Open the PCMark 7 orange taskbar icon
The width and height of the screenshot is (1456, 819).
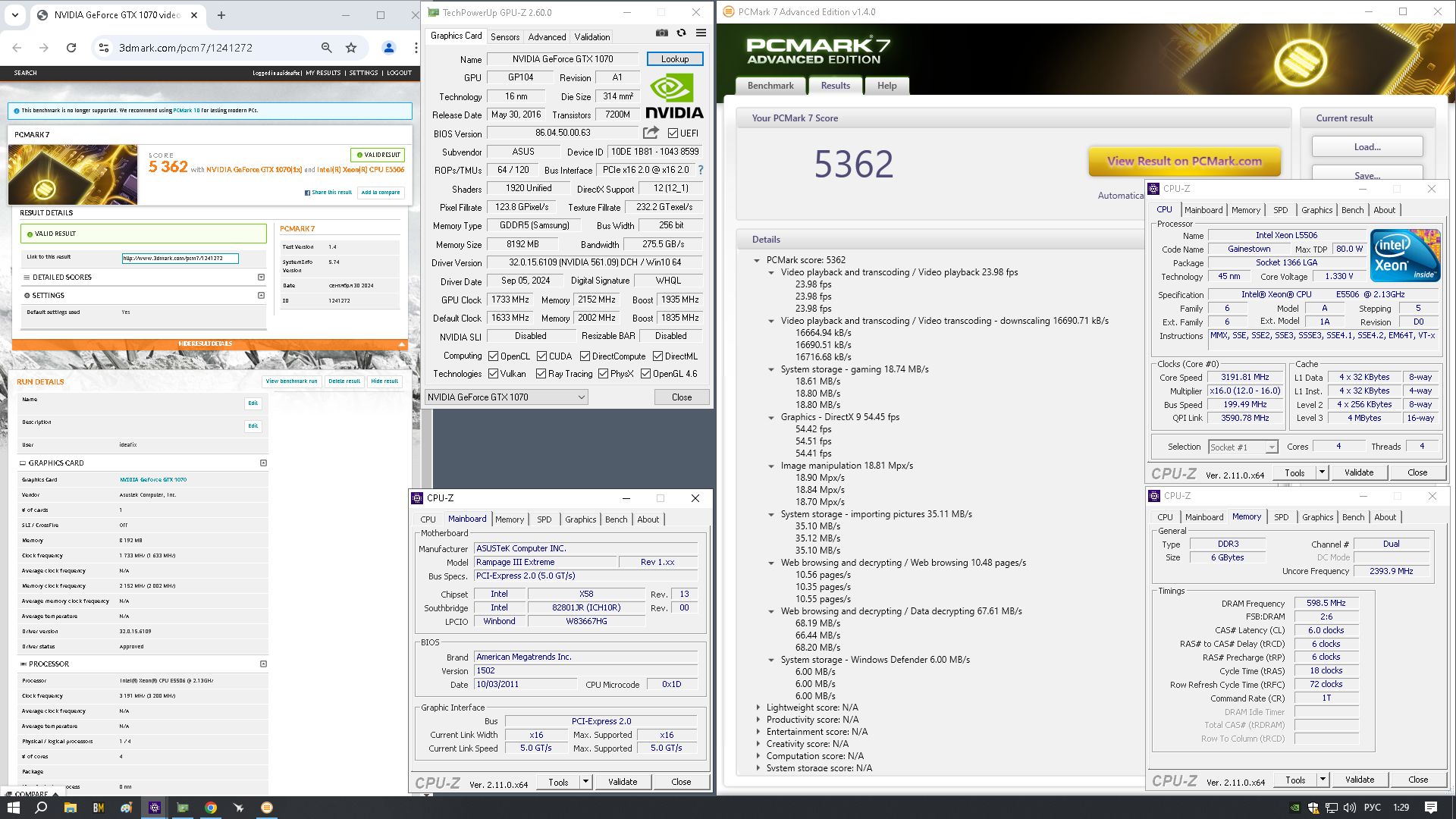pos(267,808)
